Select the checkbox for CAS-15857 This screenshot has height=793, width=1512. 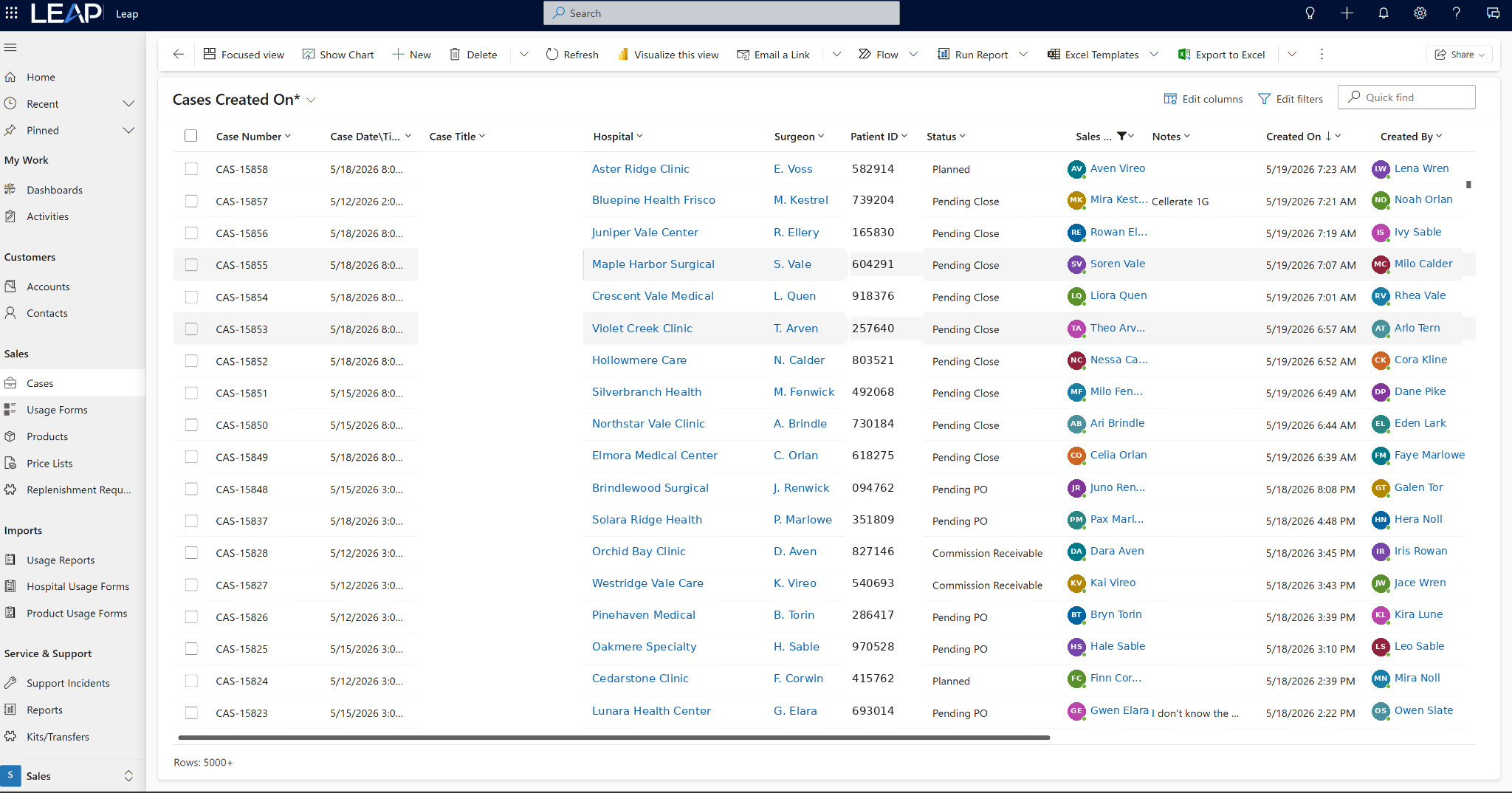tap(191, 201)
